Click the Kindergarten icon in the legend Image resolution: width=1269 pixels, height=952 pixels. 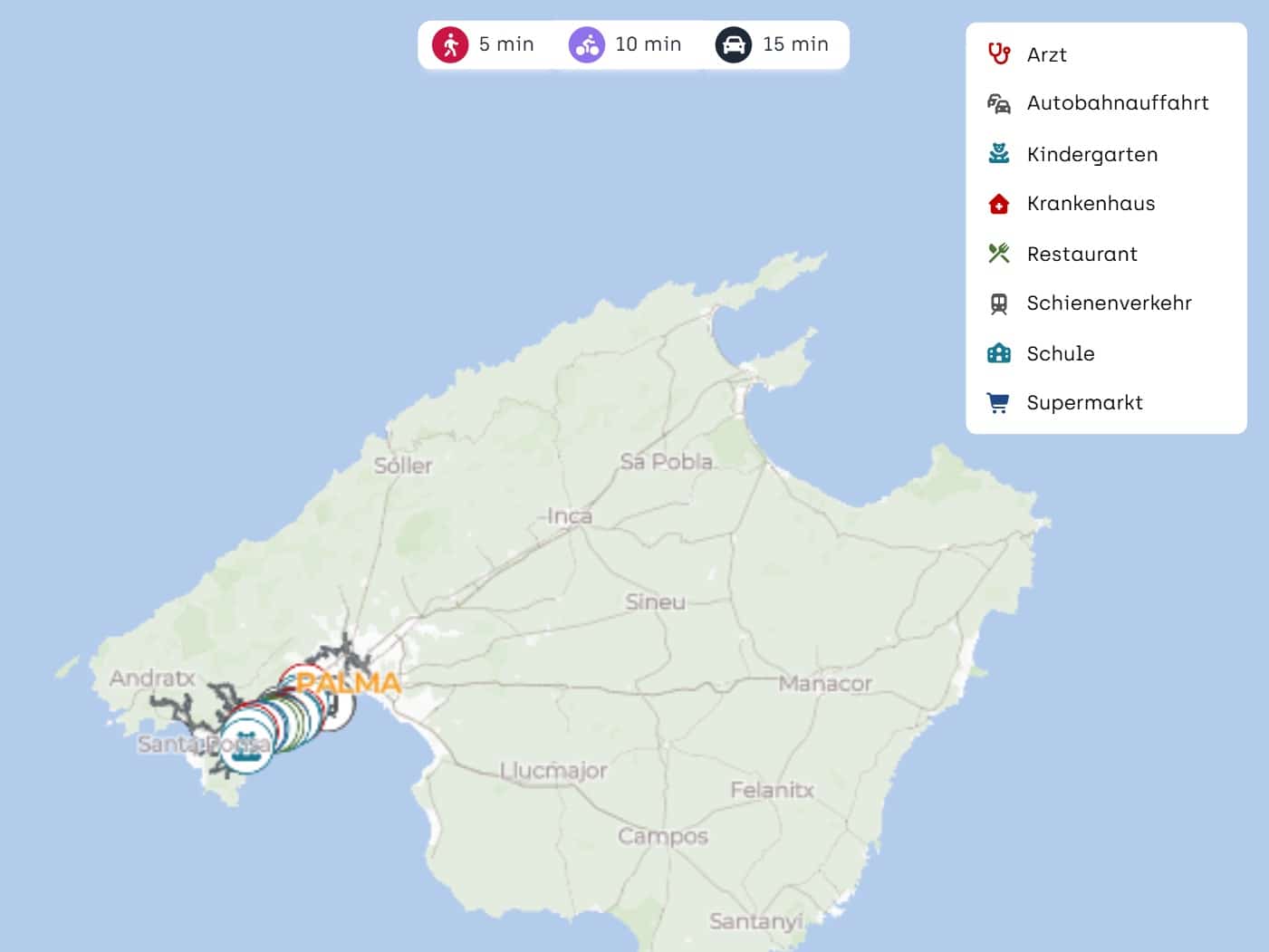point(998,154)
